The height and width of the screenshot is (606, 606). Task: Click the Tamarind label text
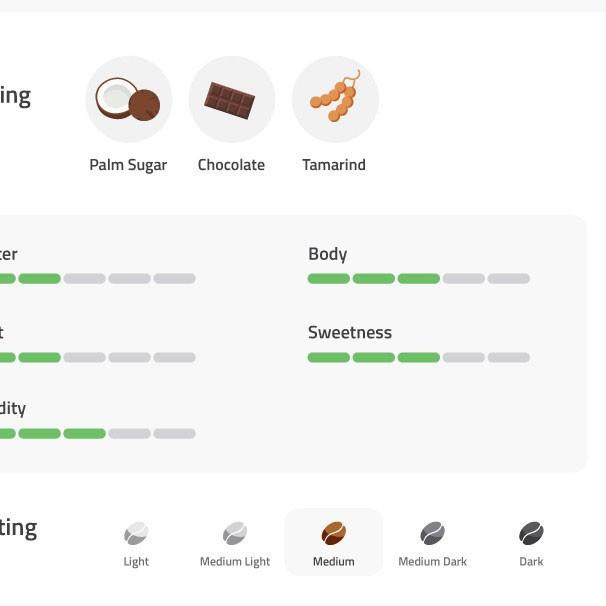point(334,165)
